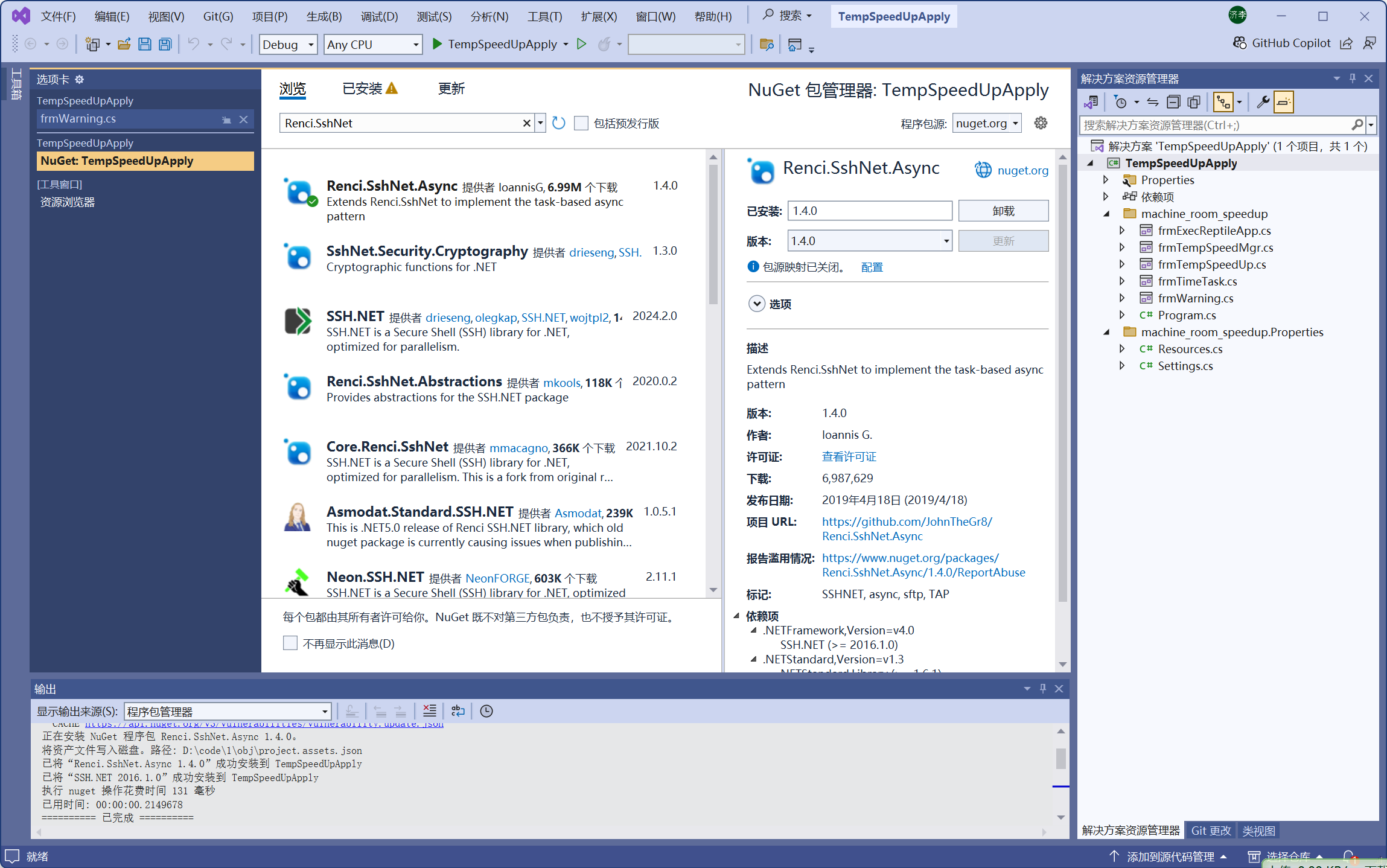
Task: Refresh the NuGet package search
Action: (x=559, y=123)
